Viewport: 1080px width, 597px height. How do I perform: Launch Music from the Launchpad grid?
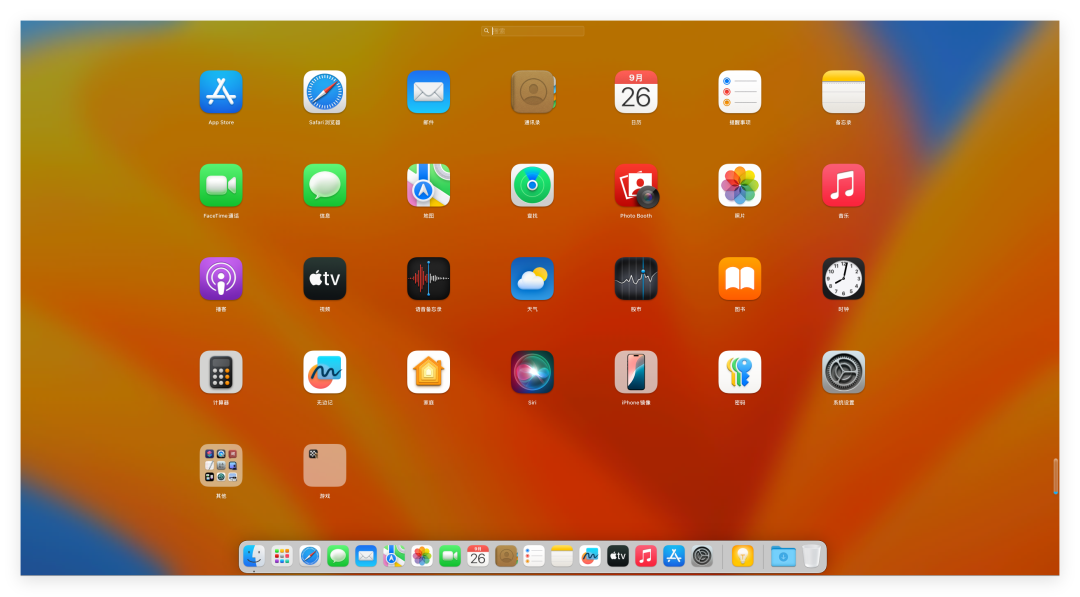click(843, 185)
